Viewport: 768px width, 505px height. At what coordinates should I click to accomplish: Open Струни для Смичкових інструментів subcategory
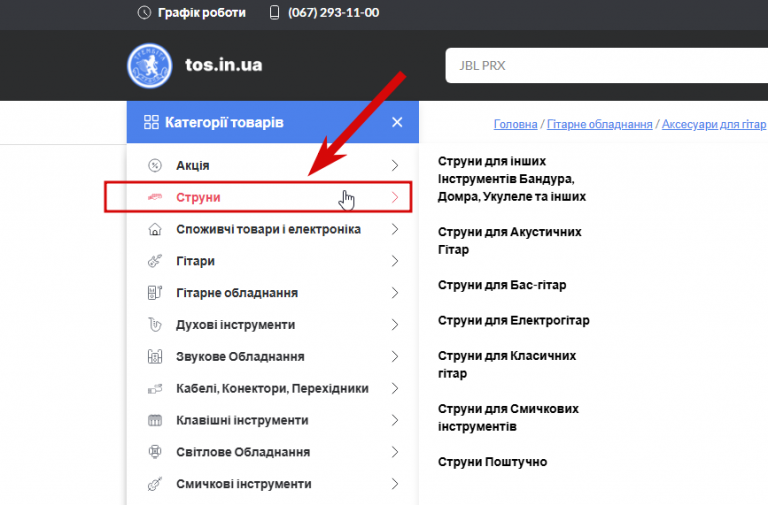pos(508,417)
